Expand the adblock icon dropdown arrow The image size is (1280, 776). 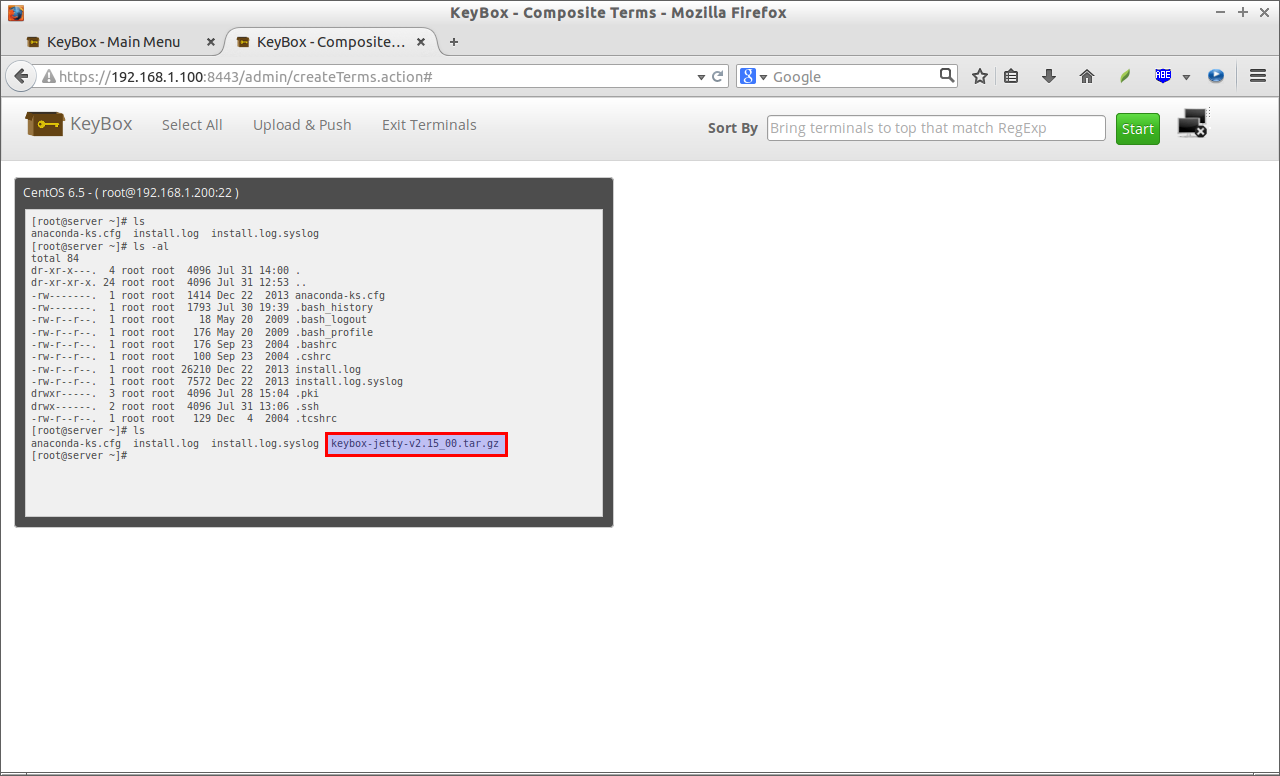point(1187,77)
